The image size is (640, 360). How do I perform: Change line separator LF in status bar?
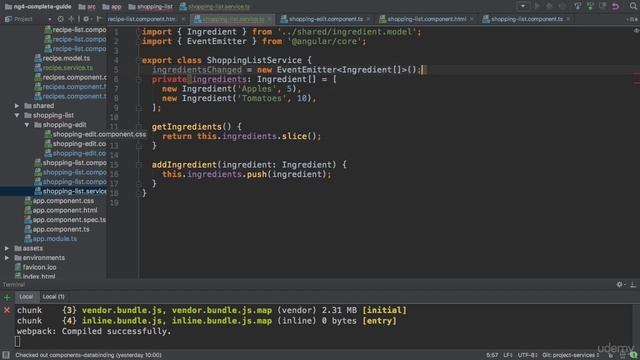pyautogui.click(x=508, y=355)
